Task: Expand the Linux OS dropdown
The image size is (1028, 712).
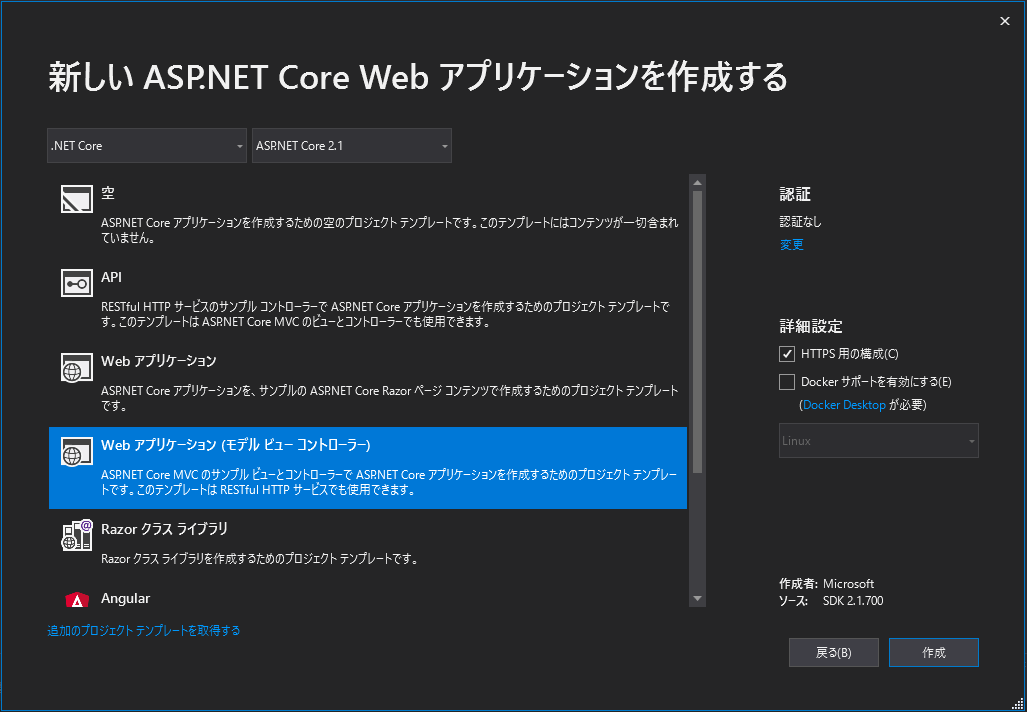Action: 879,441
